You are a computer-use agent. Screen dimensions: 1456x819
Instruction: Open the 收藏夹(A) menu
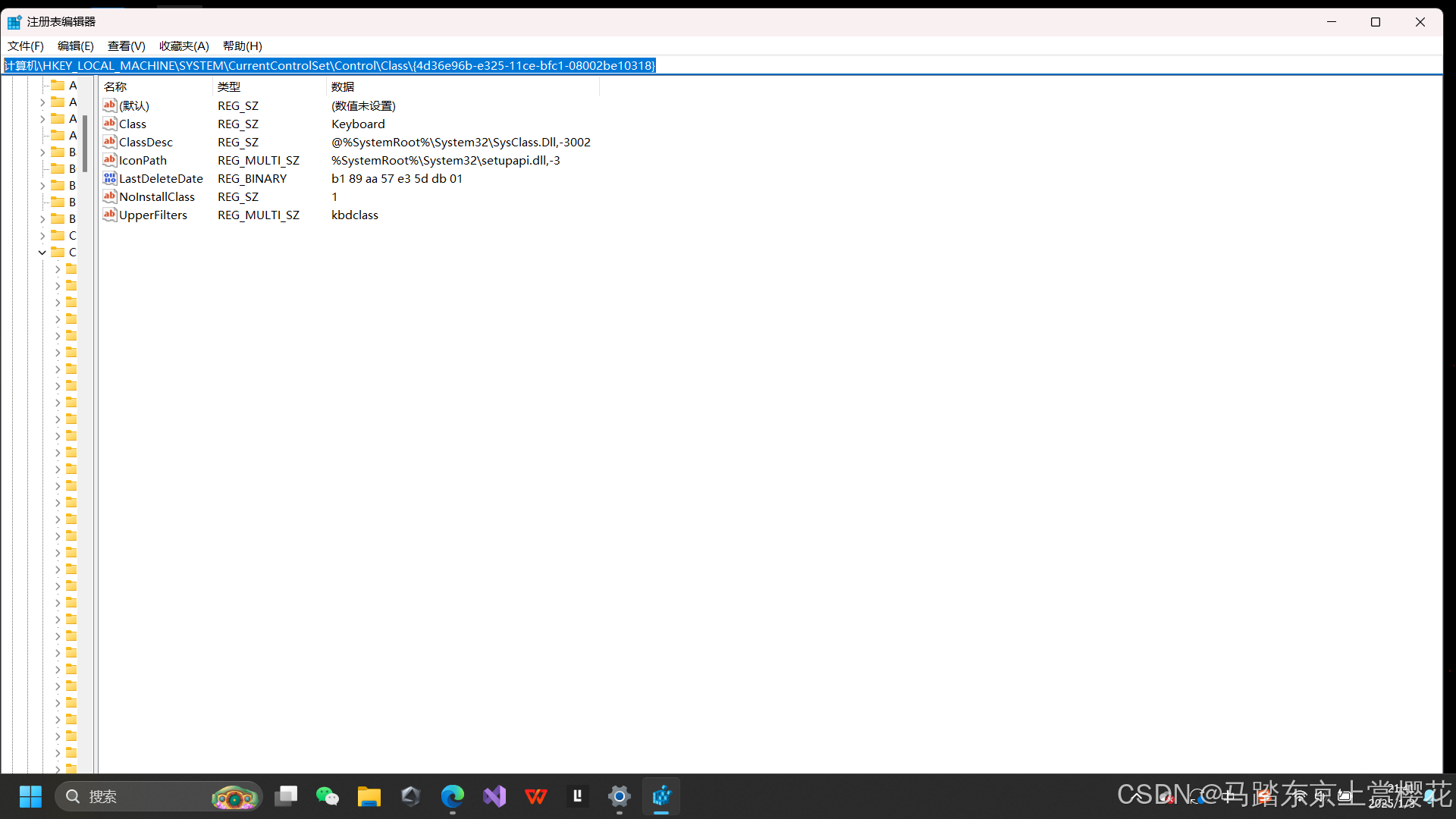tap(184, 46)
